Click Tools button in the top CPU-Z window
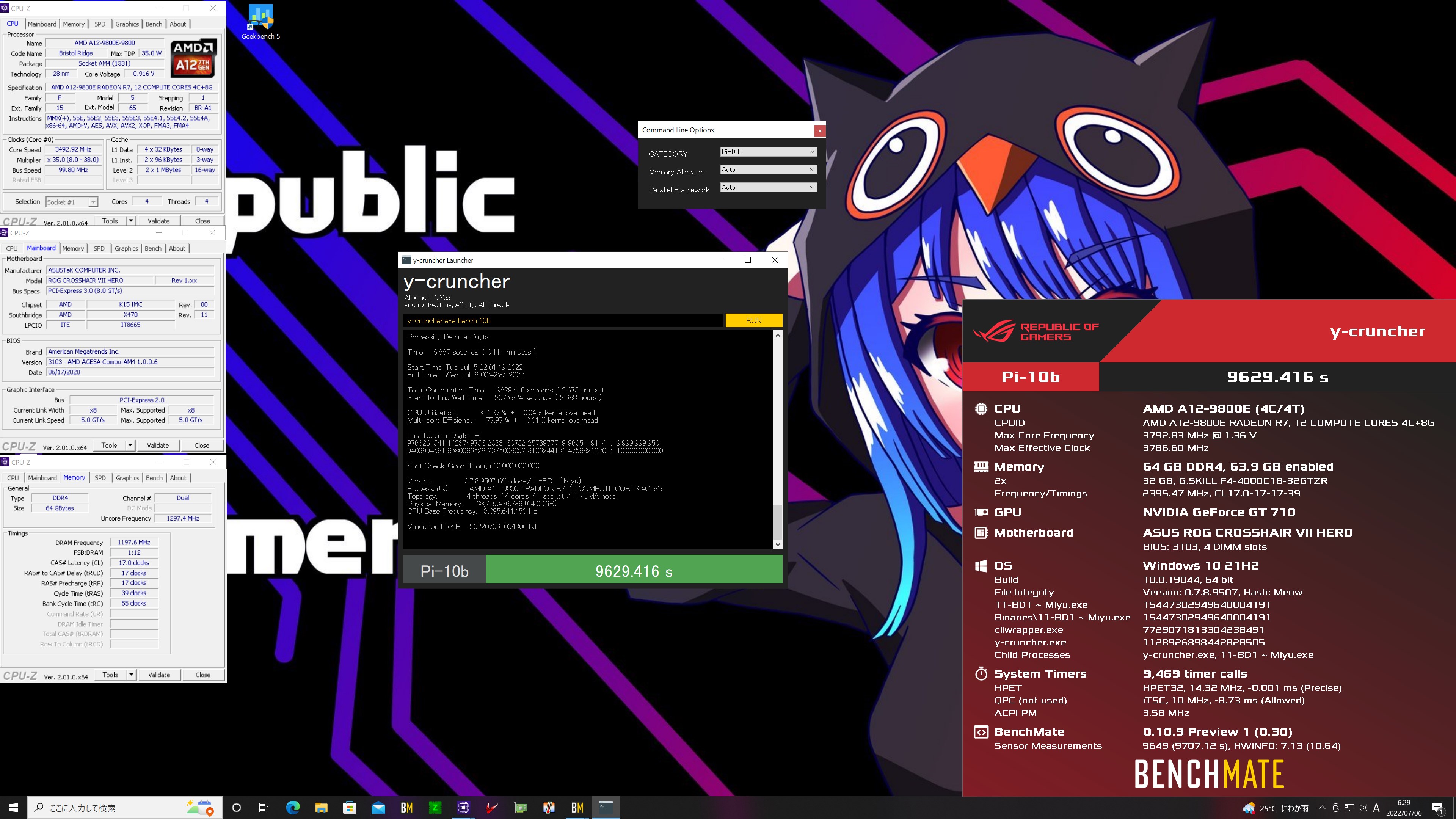Screen dimensions: 1456x819 110,221
